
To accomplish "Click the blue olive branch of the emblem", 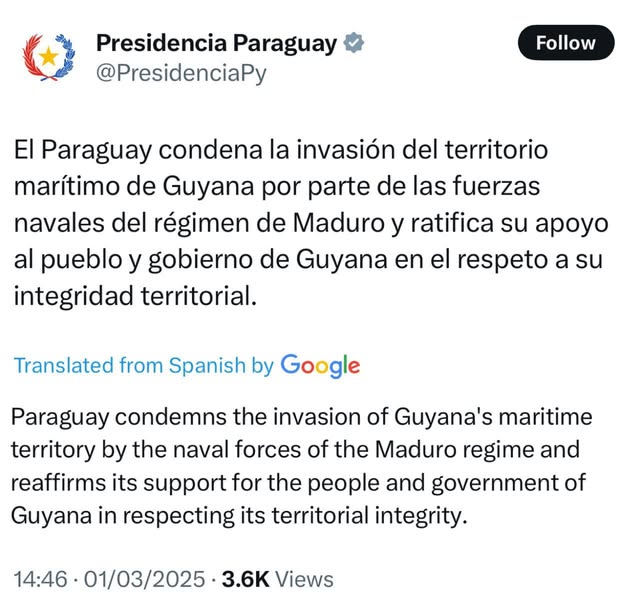I will [x=64, y=56].
